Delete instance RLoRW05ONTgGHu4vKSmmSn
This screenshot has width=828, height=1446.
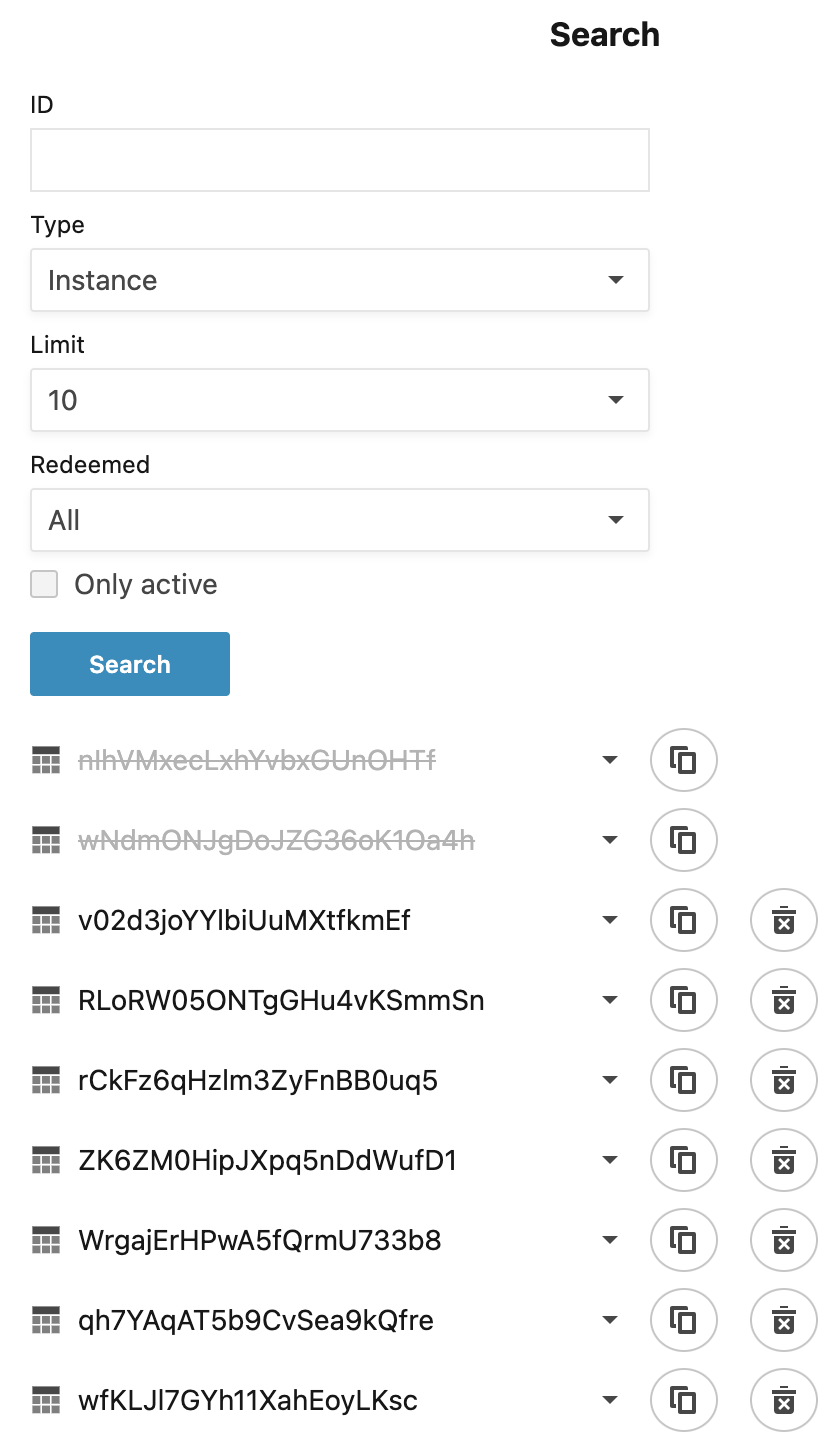pos(784,1000)
